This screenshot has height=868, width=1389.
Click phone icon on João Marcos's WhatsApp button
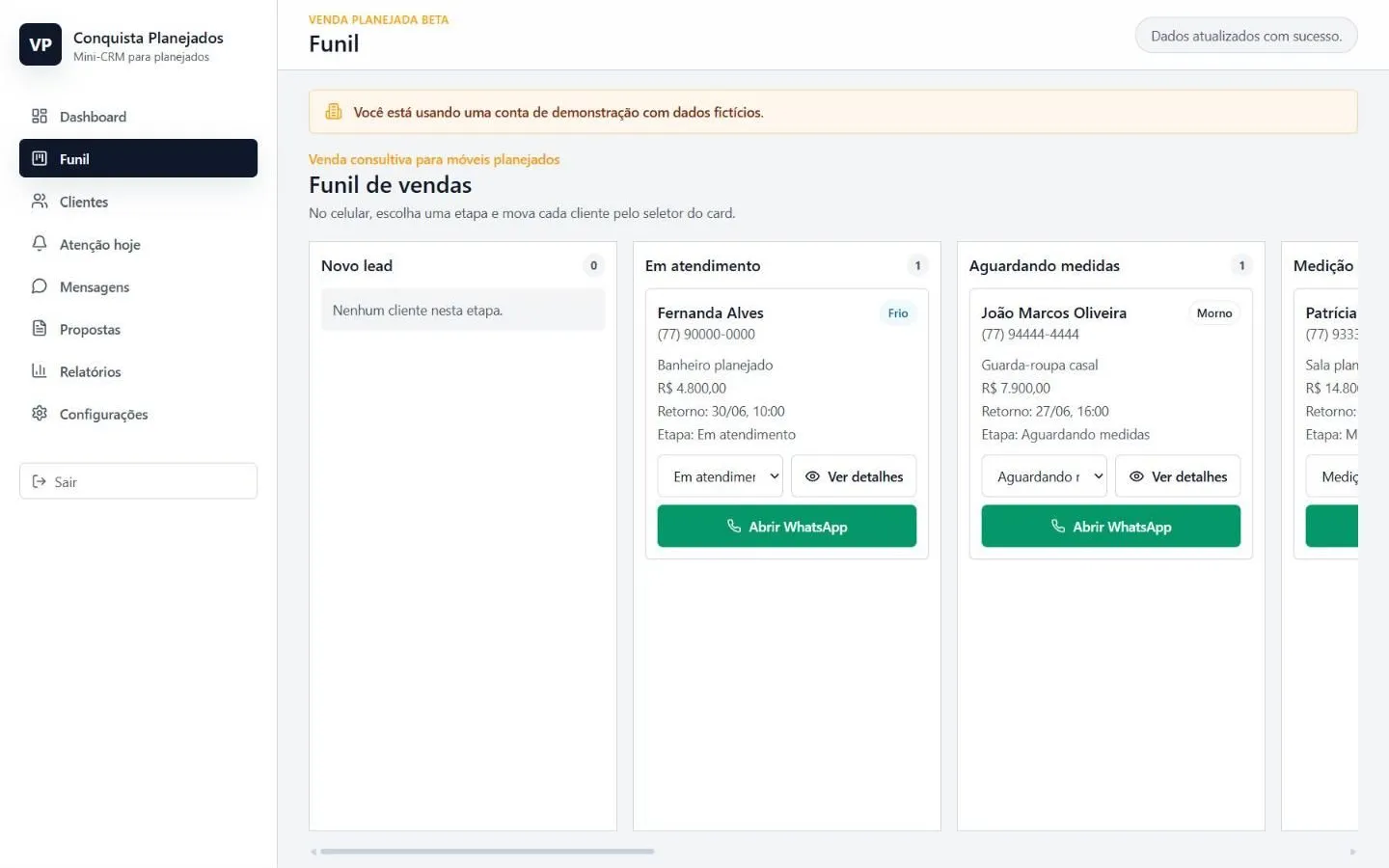point(1058,527)
